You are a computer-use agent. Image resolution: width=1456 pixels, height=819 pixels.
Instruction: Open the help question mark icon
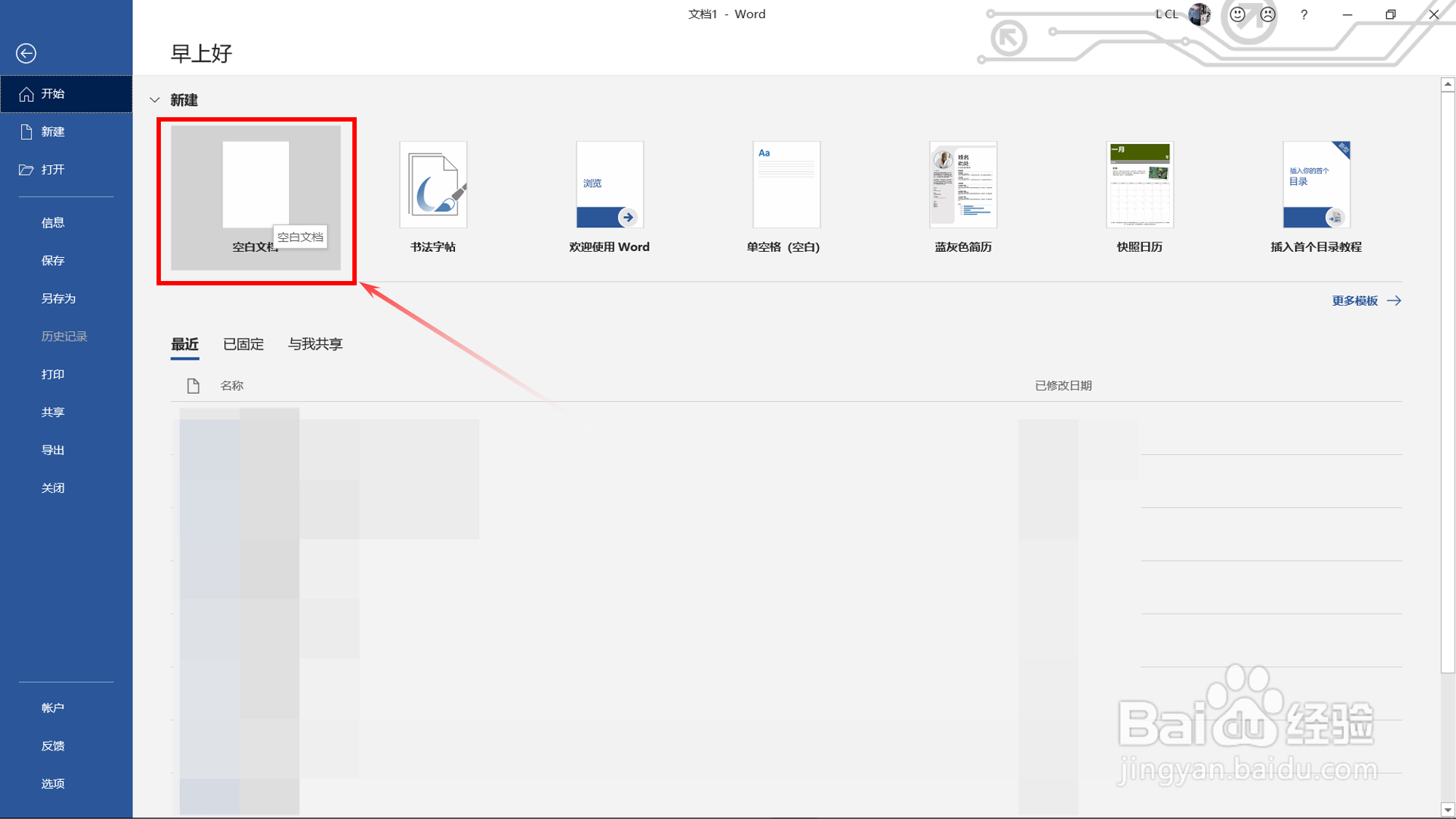pyautogui.click(x=1304, y=14)
